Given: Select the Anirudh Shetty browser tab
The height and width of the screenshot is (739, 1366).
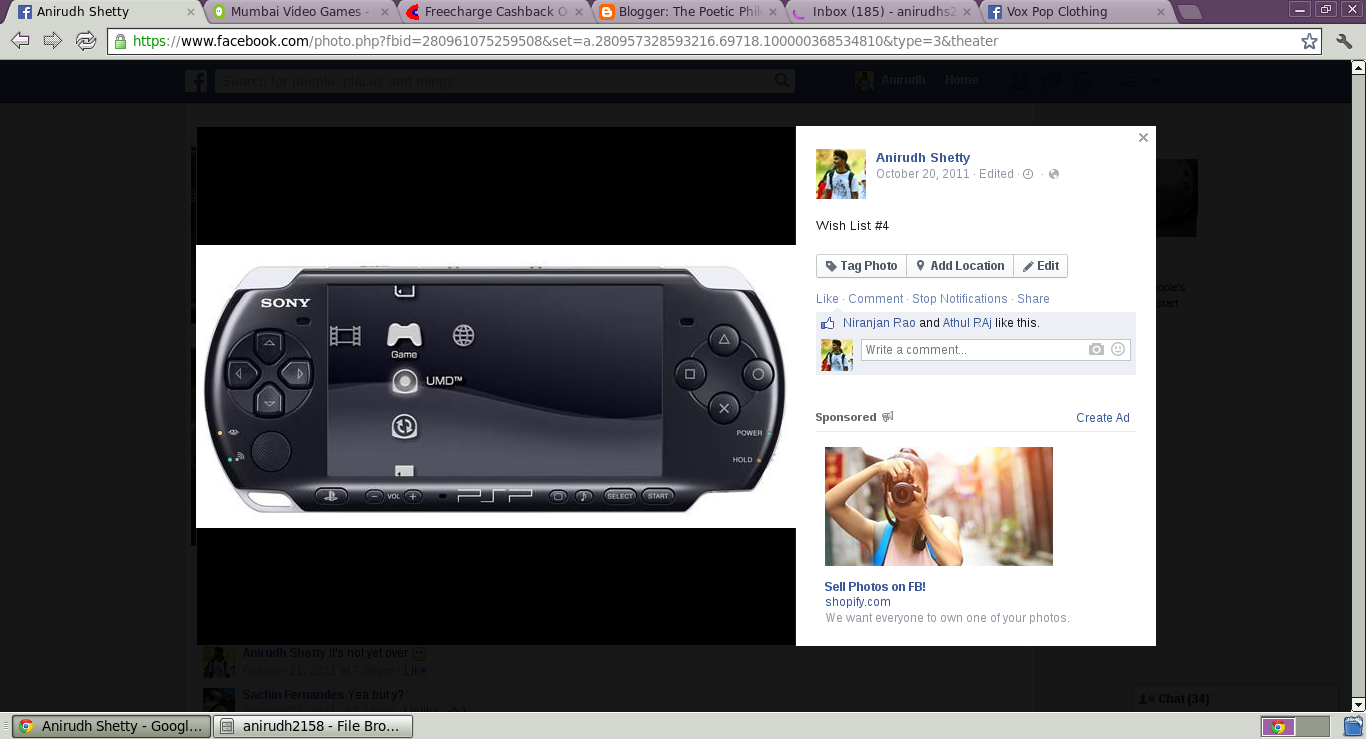Looking at the screenshot, I should [x=105, y=12].
